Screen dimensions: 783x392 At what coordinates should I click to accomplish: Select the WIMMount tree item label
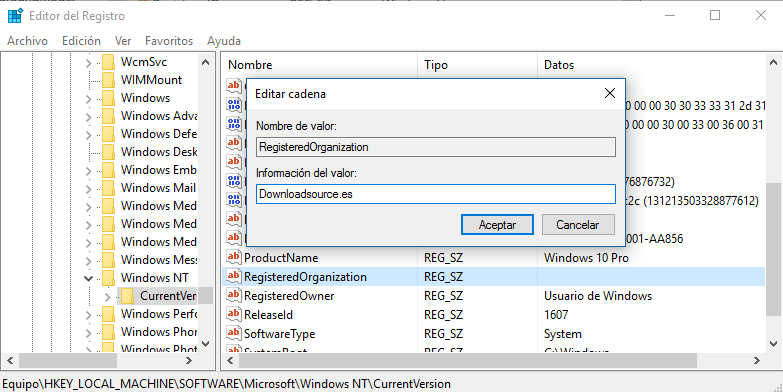point(151,80)
